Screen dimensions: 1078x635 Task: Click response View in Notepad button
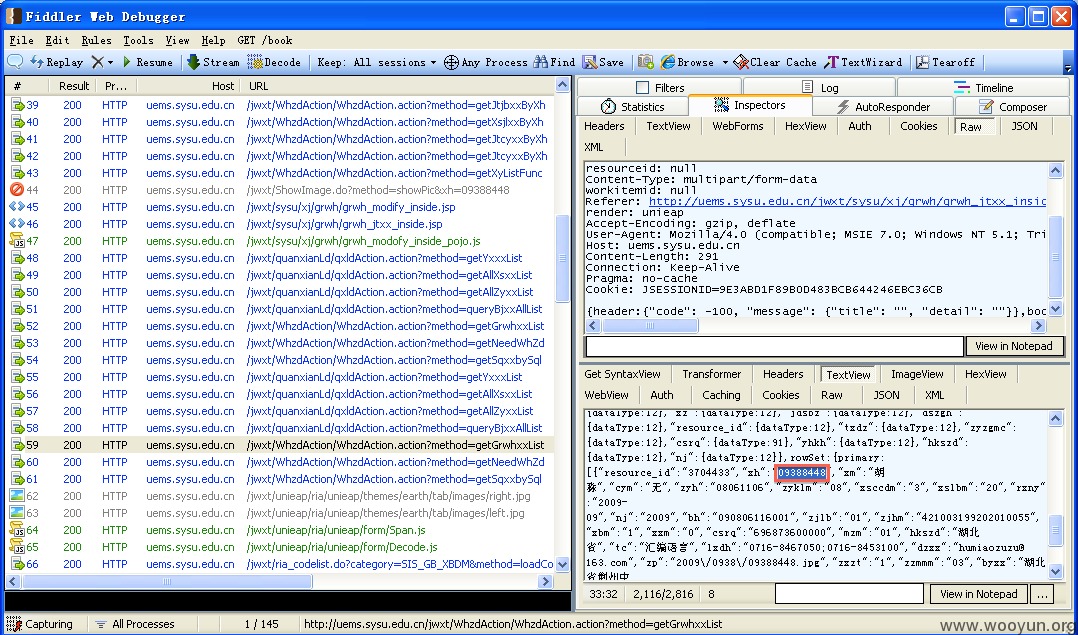click(978, 594)
